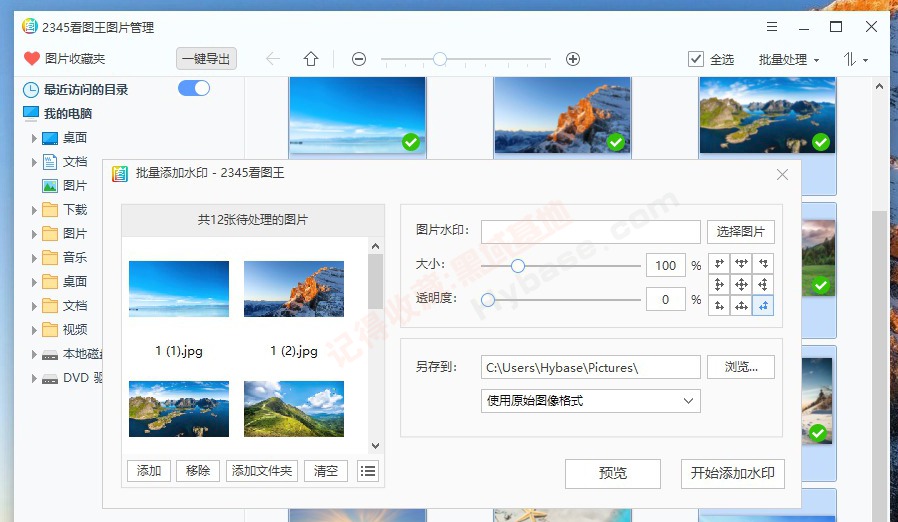Click the 我的电脑 computer icon
Viewport: 898px width, 522px height.
pyautogui.click(x=30, y=113)
